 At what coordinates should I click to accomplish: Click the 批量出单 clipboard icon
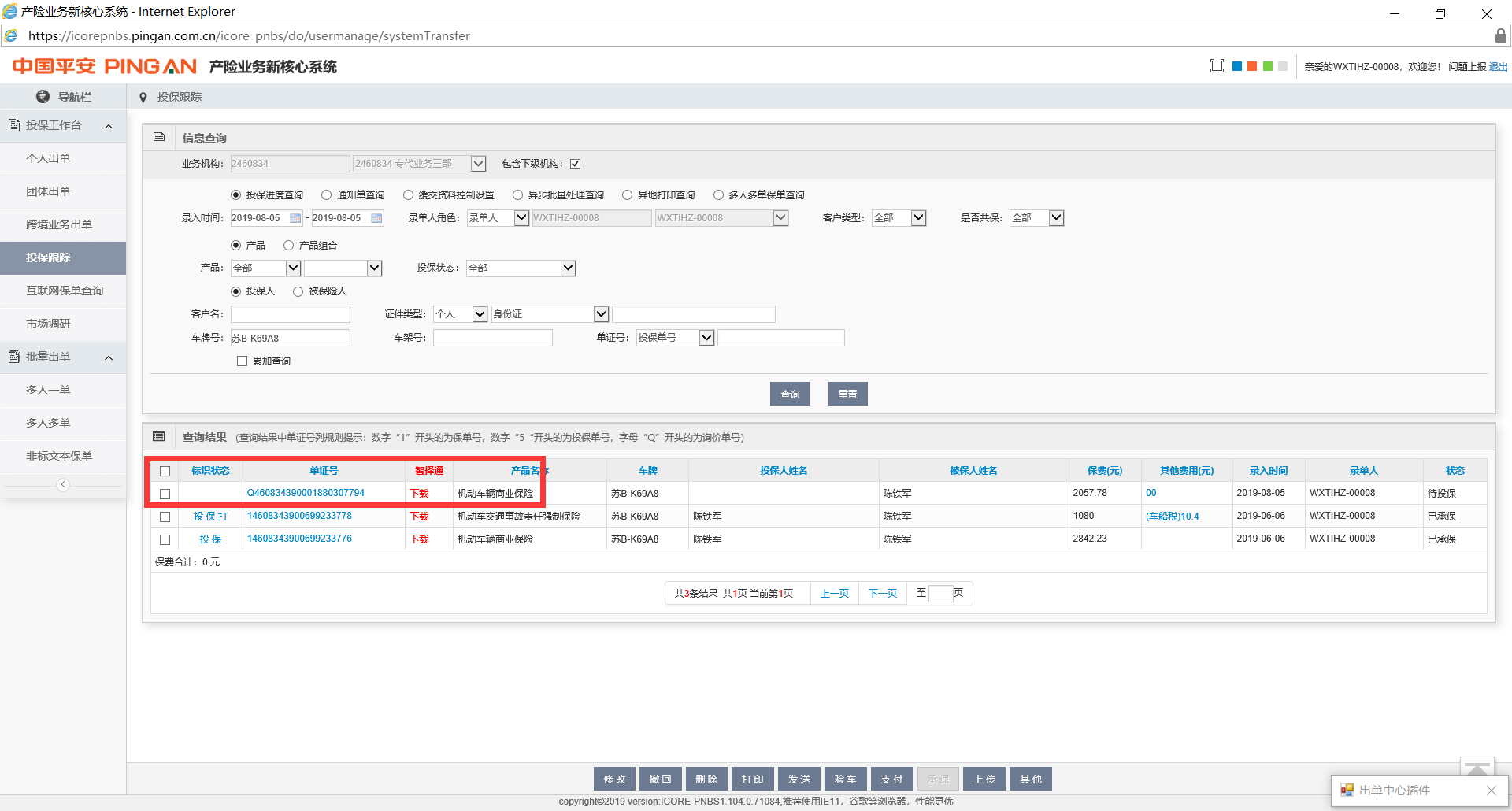click(14, 357)
